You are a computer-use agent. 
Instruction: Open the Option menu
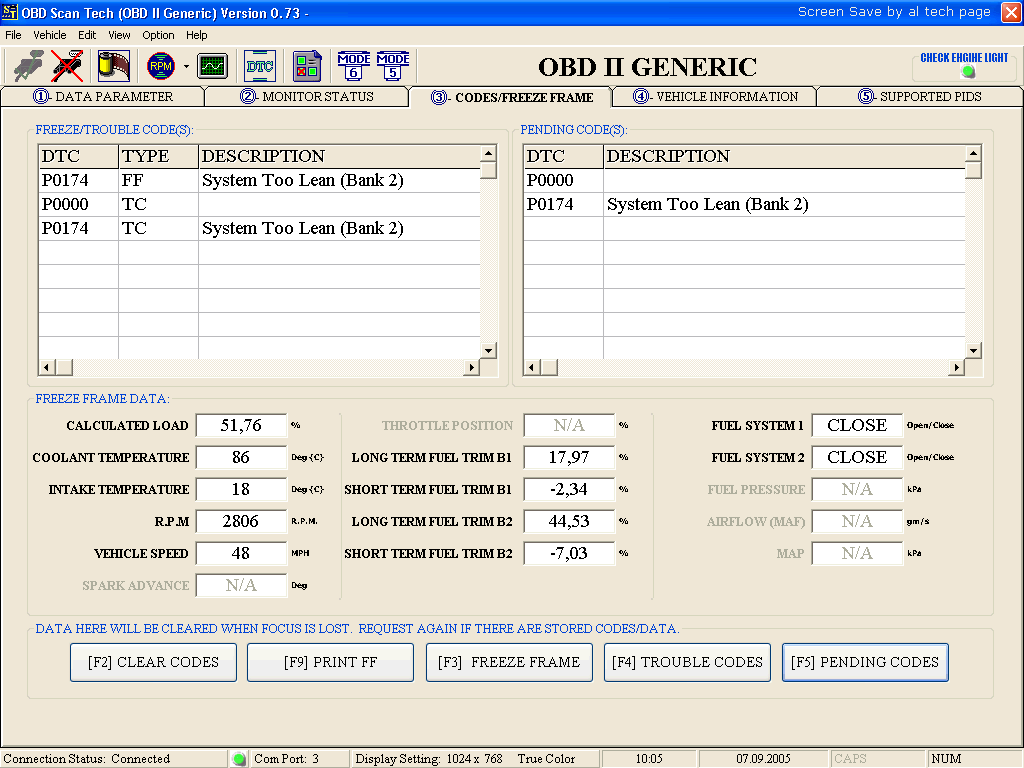158,35
